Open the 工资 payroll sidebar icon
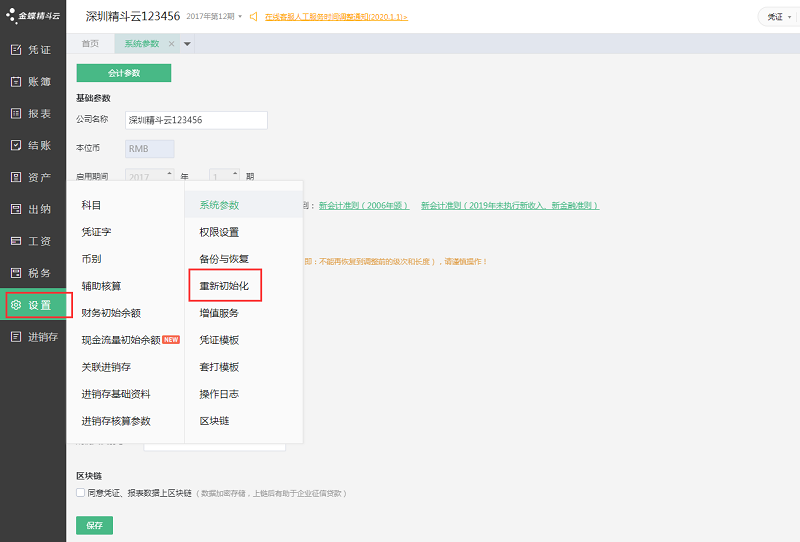Screen dimensions: 800x542 (x=16, y=241)
